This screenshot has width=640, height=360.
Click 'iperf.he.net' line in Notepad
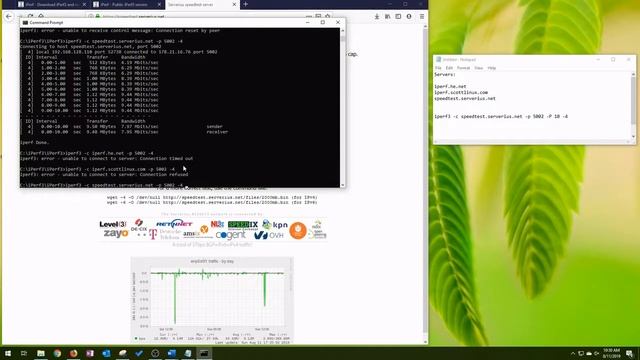pyautogui.click(x=450, y=87)
